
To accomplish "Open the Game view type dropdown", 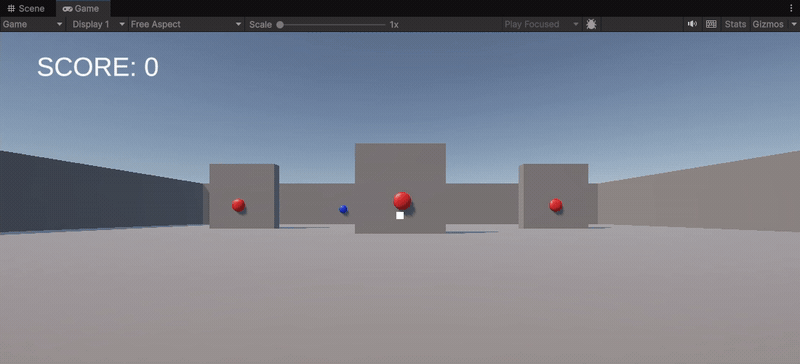I will 33,24.
